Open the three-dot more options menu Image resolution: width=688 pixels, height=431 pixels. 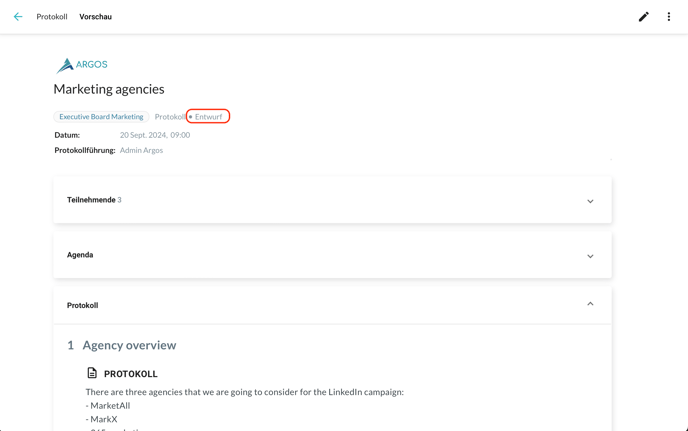coord(669,17)
